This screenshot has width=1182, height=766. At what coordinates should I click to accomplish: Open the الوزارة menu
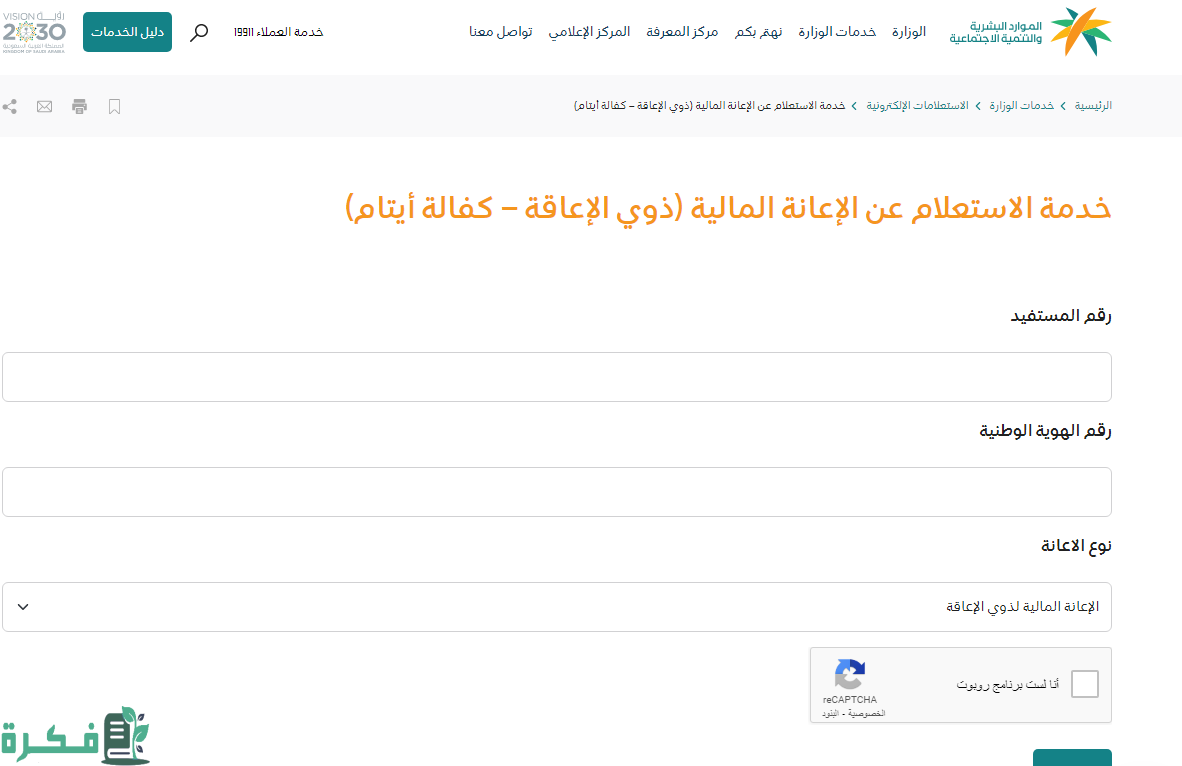908,32
